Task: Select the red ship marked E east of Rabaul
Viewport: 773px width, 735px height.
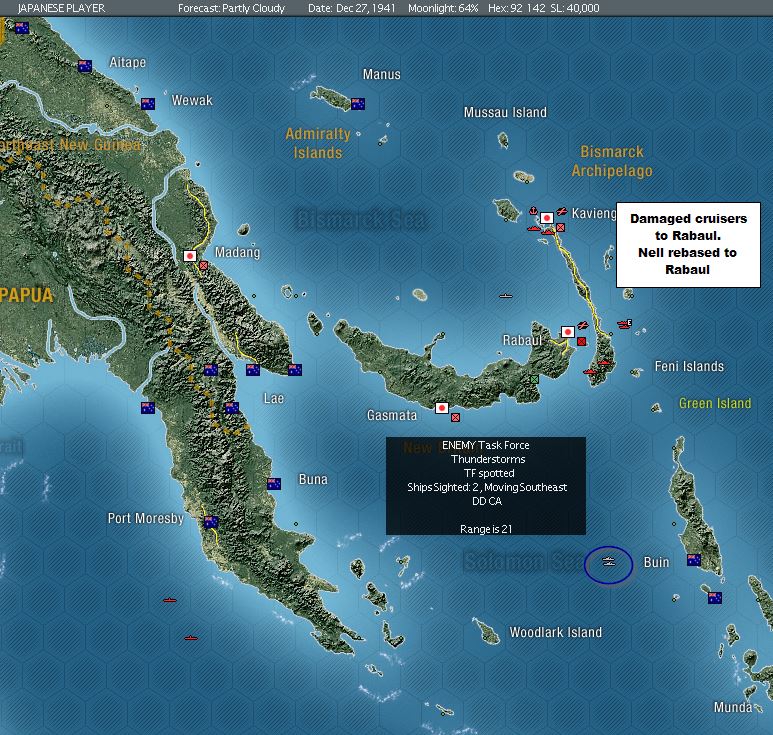Action: (x=625, y=324)
